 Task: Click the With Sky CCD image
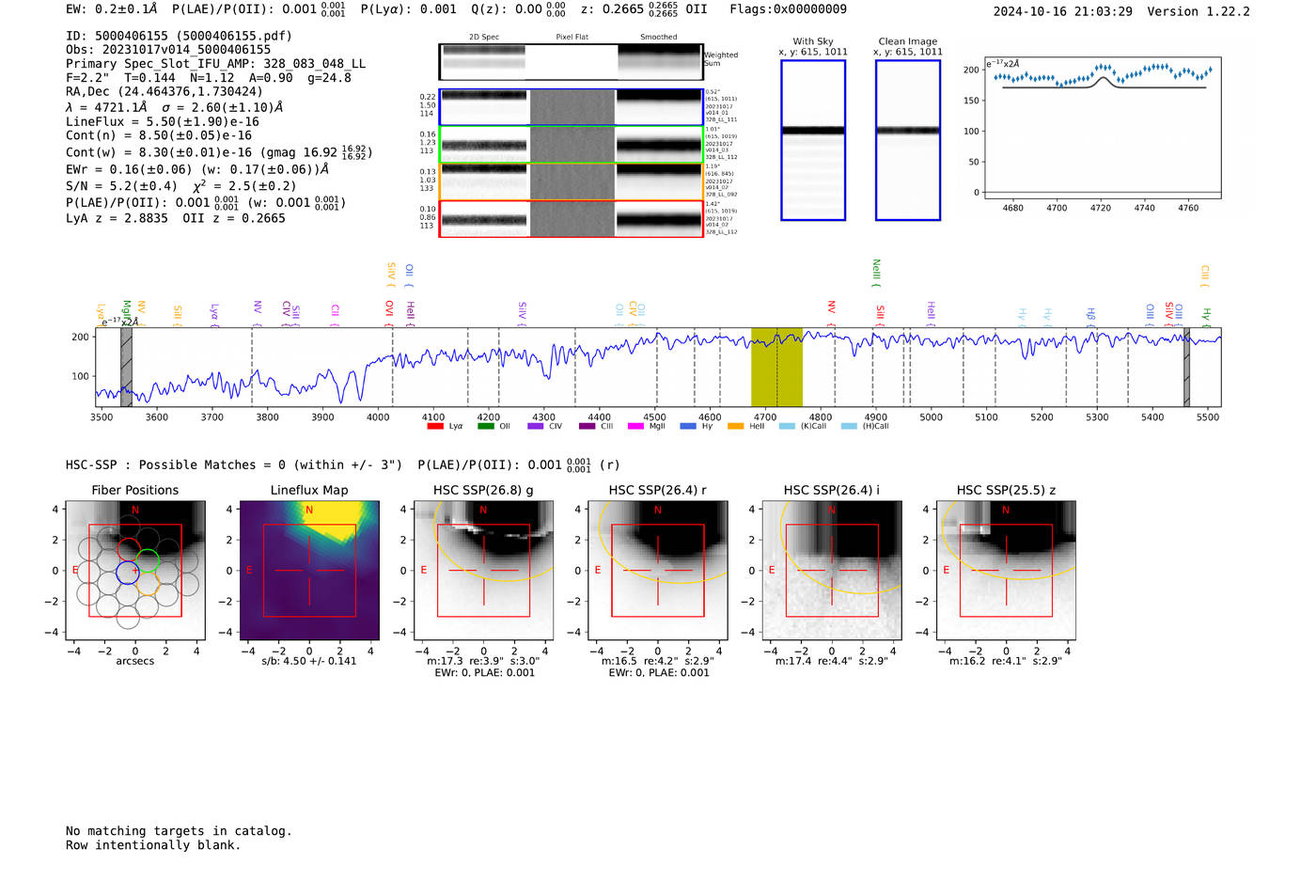(x=813, y=140)
